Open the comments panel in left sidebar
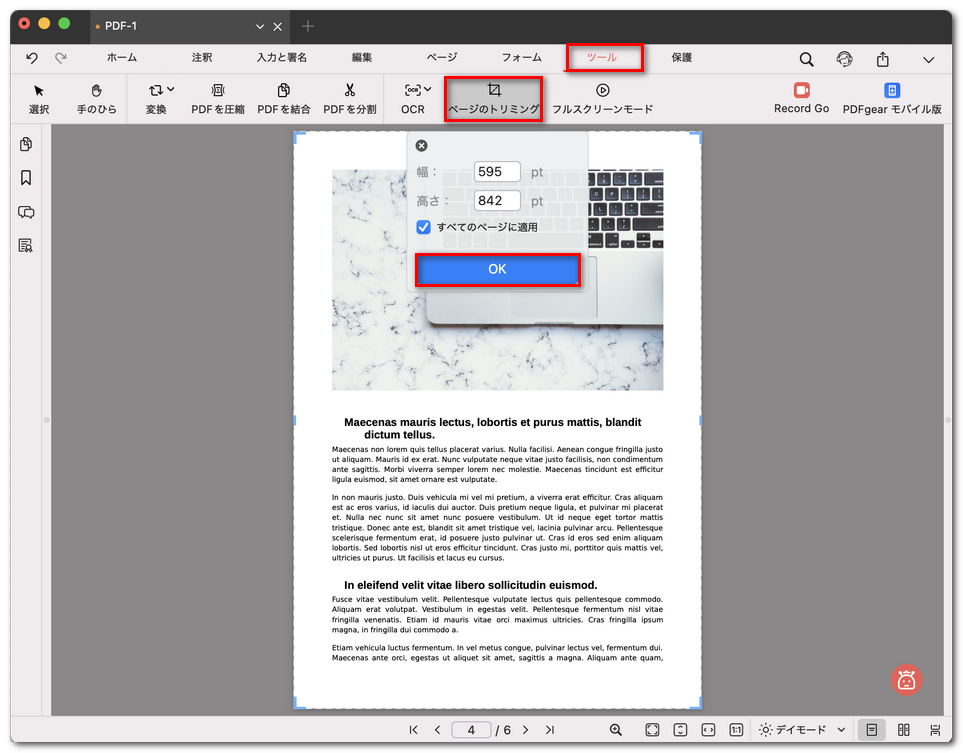 (26, 212)
